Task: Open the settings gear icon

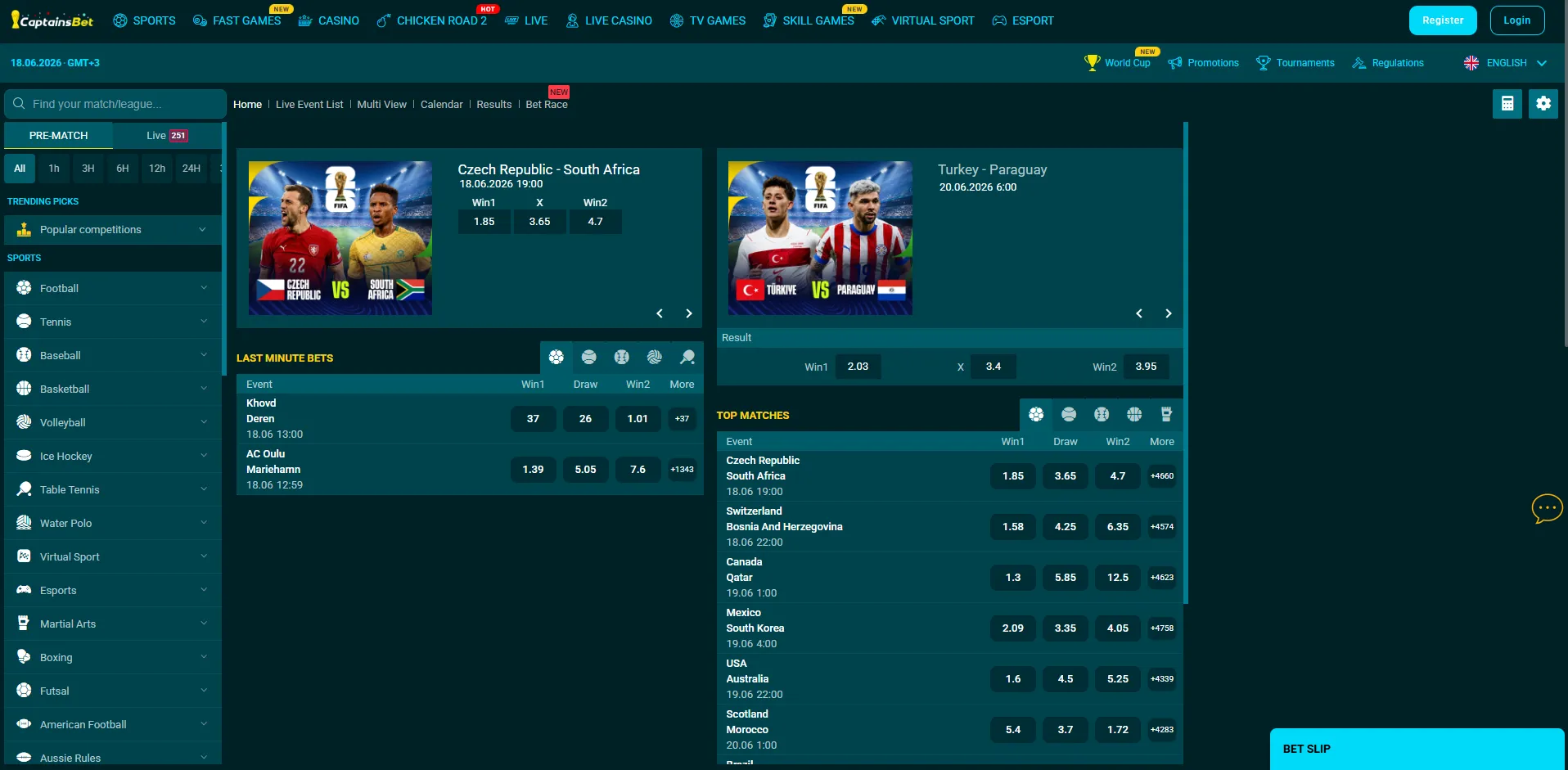Action: click(x=1543, y=104)
